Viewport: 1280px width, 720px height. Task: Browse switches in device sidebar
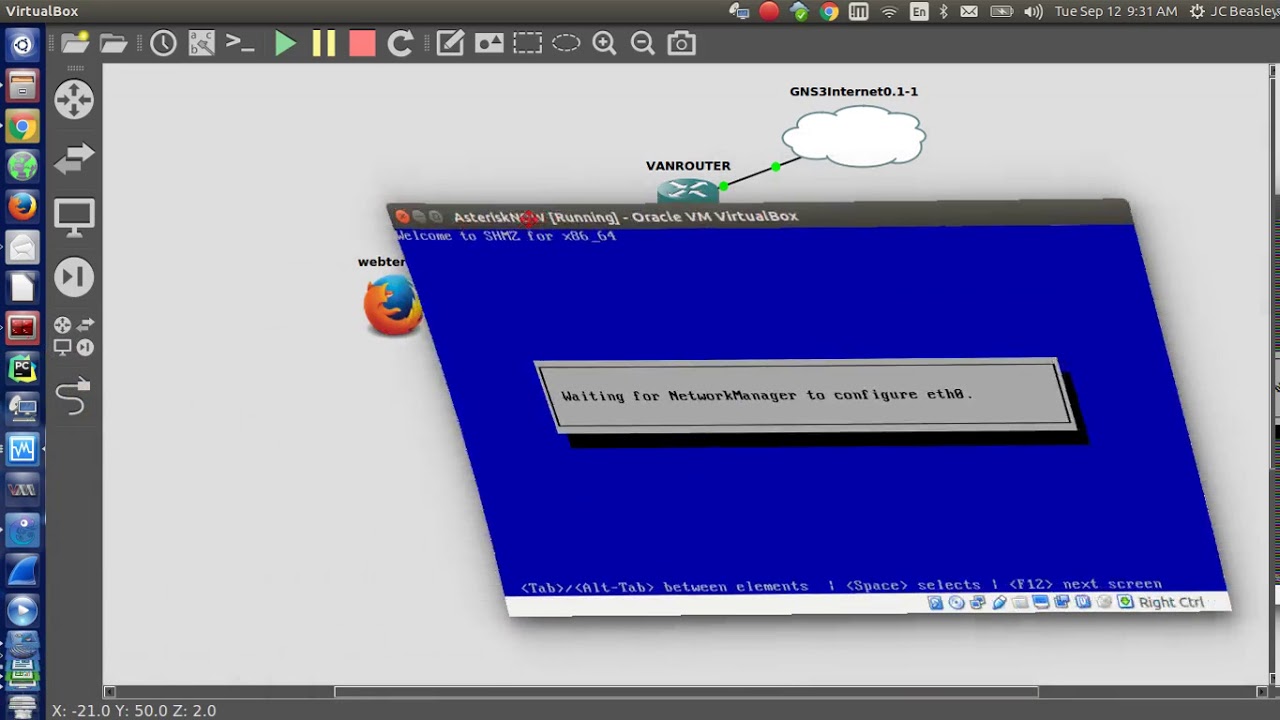(x=74, y=158)
